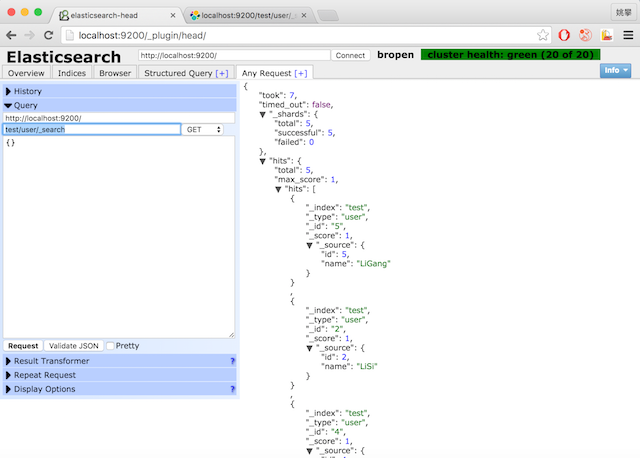Click the Display Options help question mark
This screenshot has width=640, height=458.
tap(232, 389)
